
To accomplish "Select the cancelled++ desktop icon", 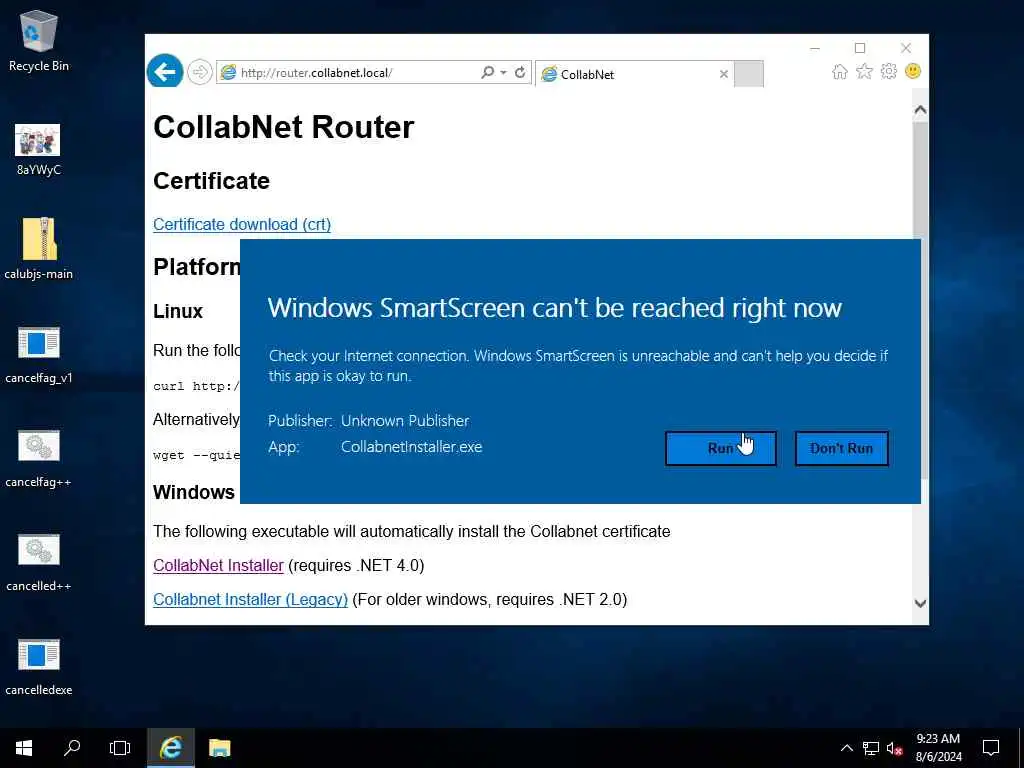I will pyautogui.click(x=39, y=562).
